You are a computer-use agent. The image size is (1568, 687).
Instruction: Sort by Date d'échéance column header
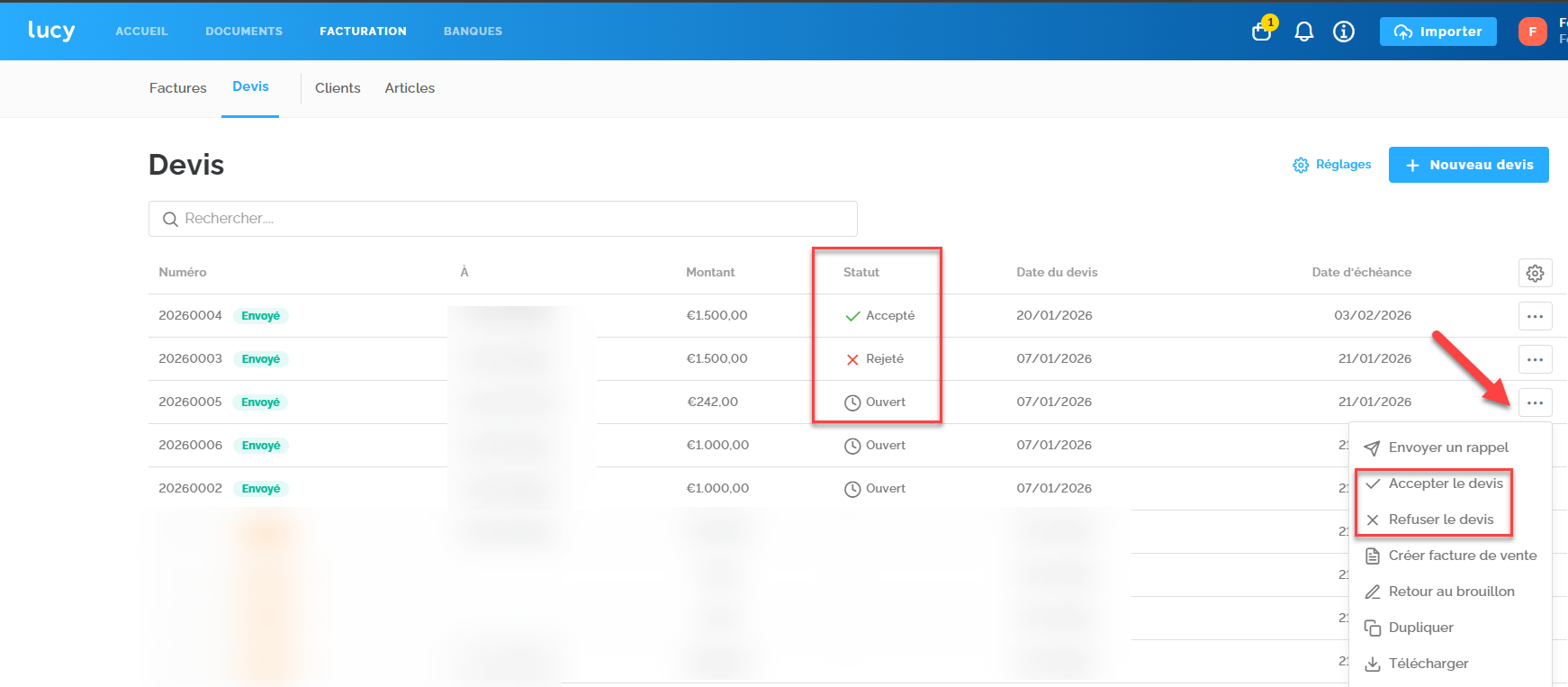1361,273
